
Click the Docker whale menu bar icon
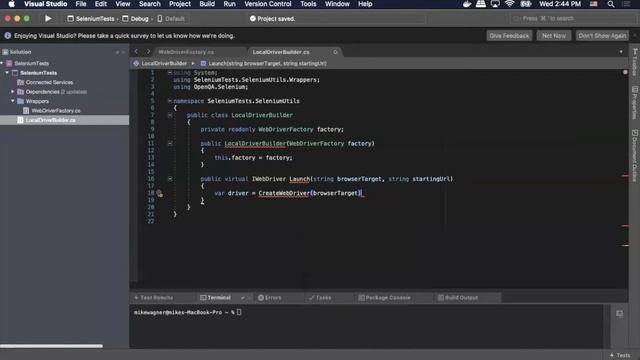tap(467, 4)
